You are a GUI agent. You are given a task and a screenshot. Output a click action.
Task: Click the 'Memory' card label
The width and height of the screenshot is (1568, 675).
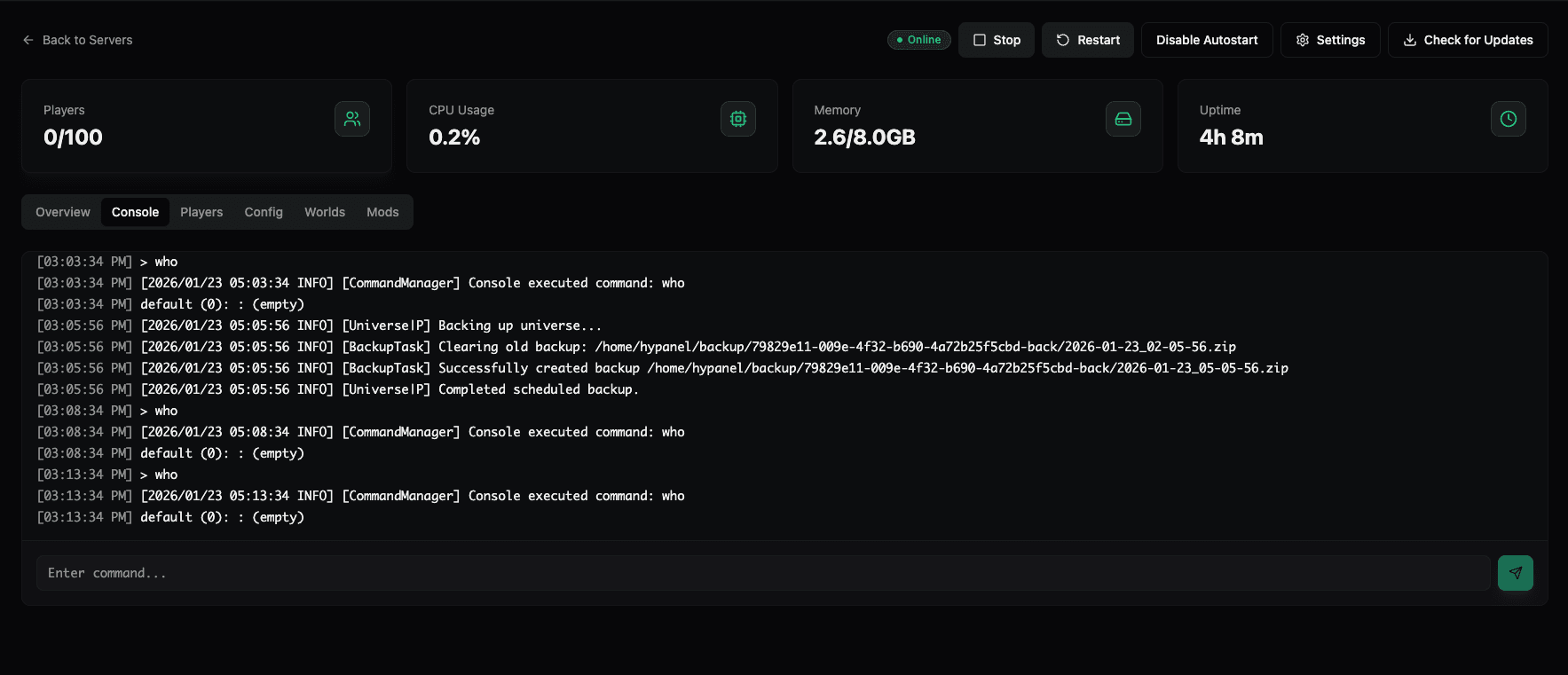pos(837,110)
